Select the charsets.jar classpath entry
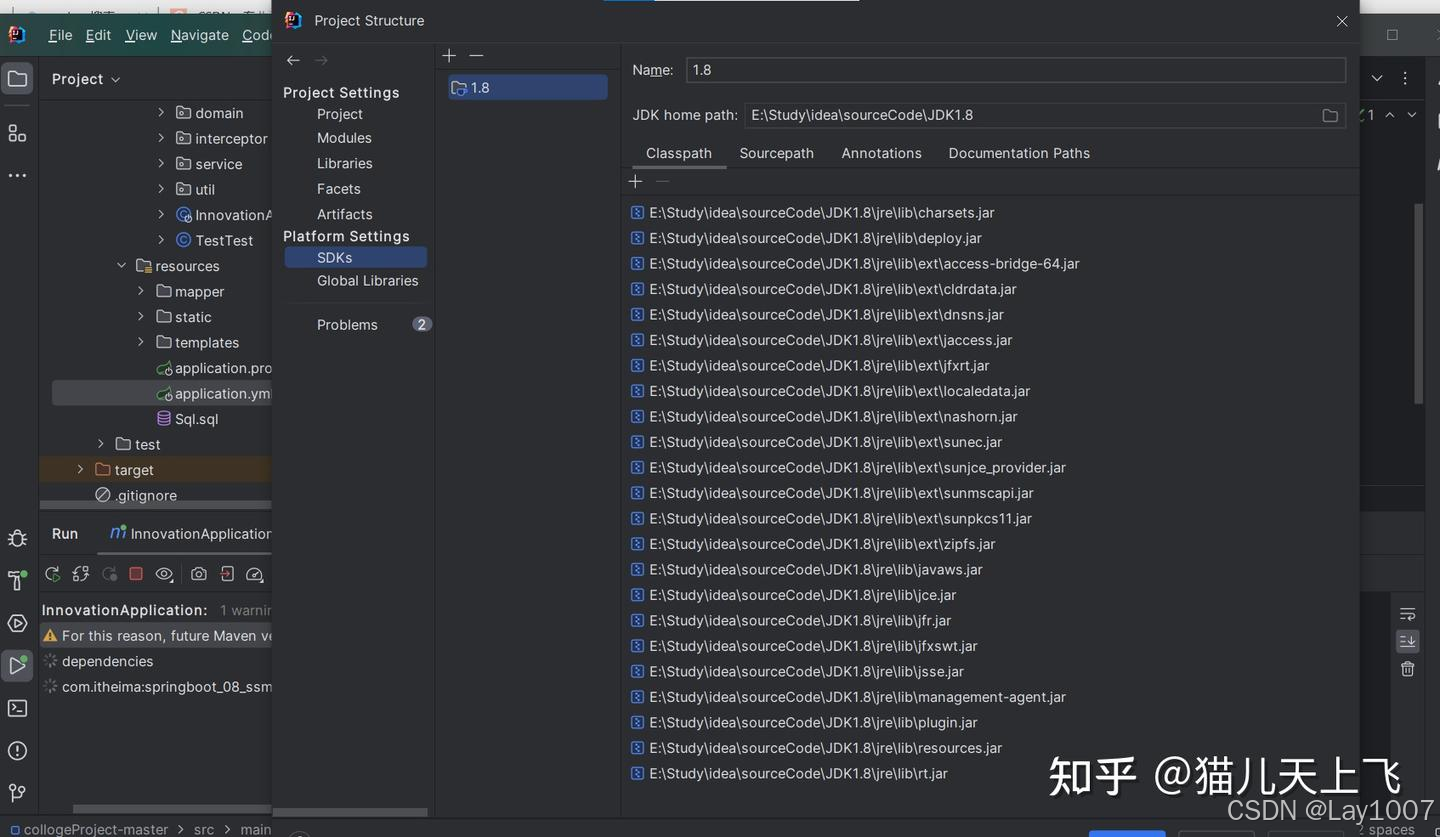1440x837 pixels. point(812,213)
